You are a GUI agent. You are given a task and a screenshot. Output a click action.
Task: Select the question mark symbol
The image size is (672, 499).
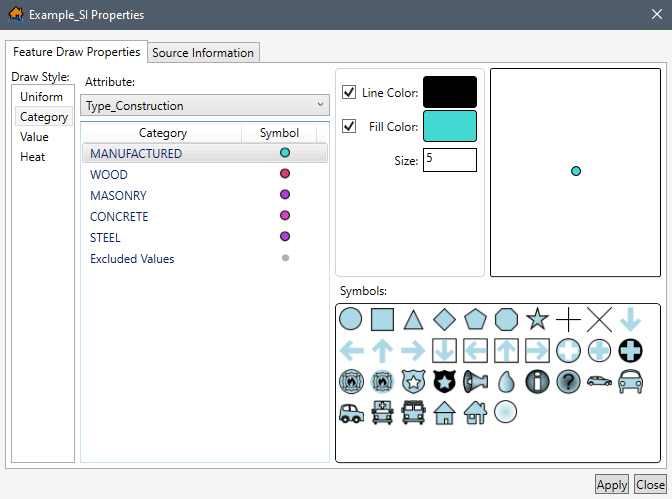[x=568, y=382]
